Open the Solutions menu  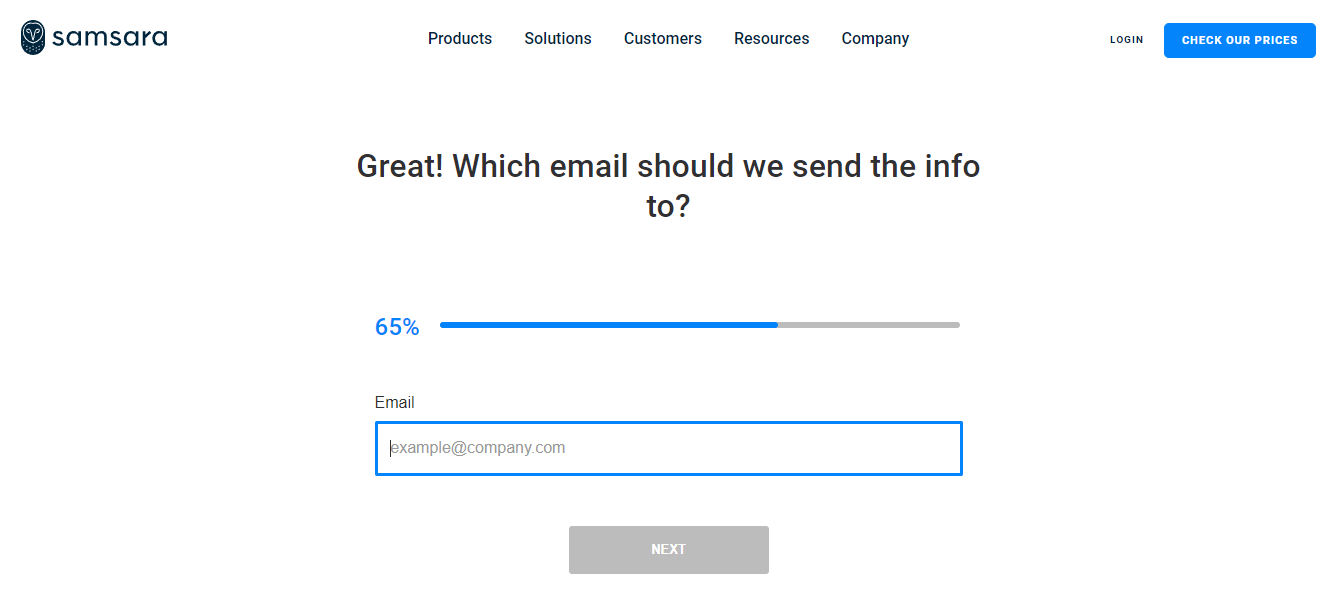tap(558, 39)
